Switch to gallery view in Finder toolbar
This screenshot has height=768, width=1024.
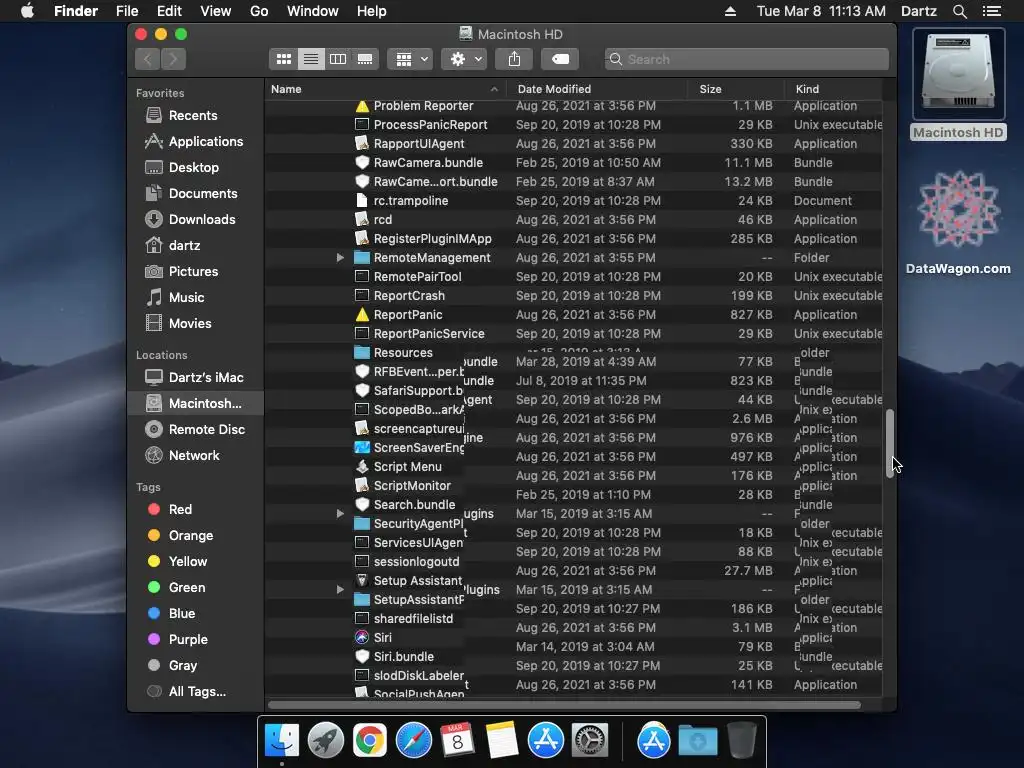coord(365,59)
